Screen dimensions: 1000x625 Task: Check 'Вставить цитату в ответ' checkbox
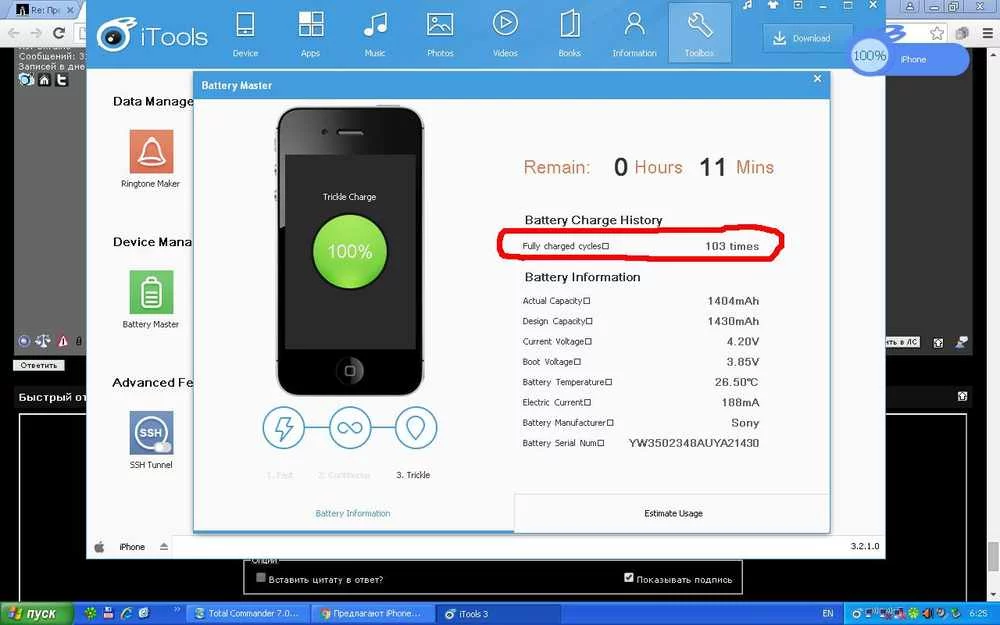[x=260, y=578]
